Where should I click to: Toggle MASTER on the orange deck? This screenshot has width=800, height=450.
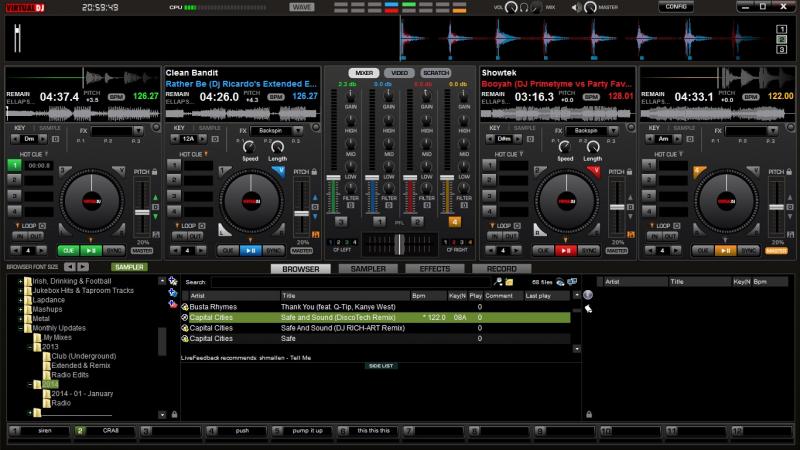tap(776, 251)
